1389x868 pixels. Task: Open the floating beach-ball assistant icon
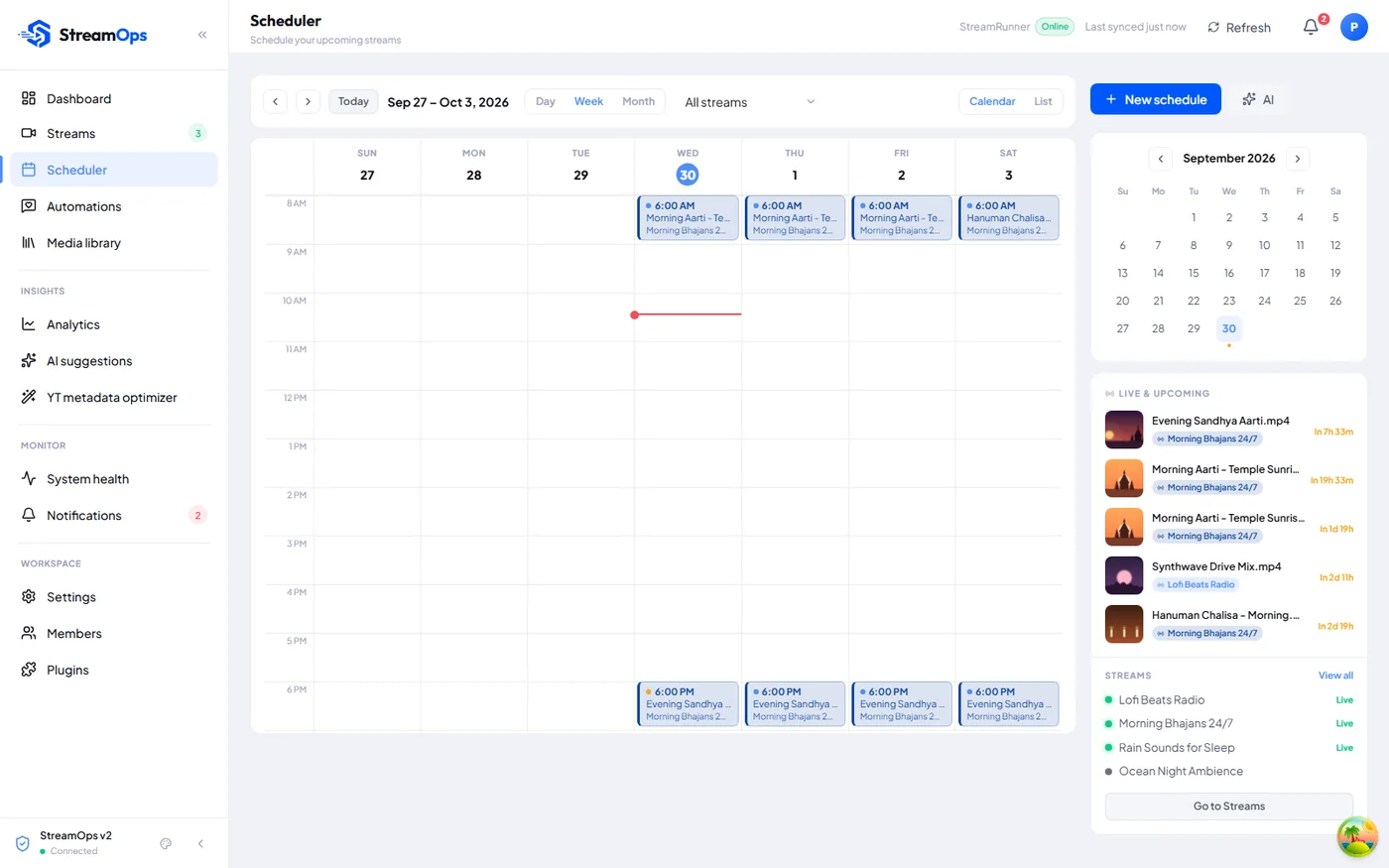tap(1357, 836)
